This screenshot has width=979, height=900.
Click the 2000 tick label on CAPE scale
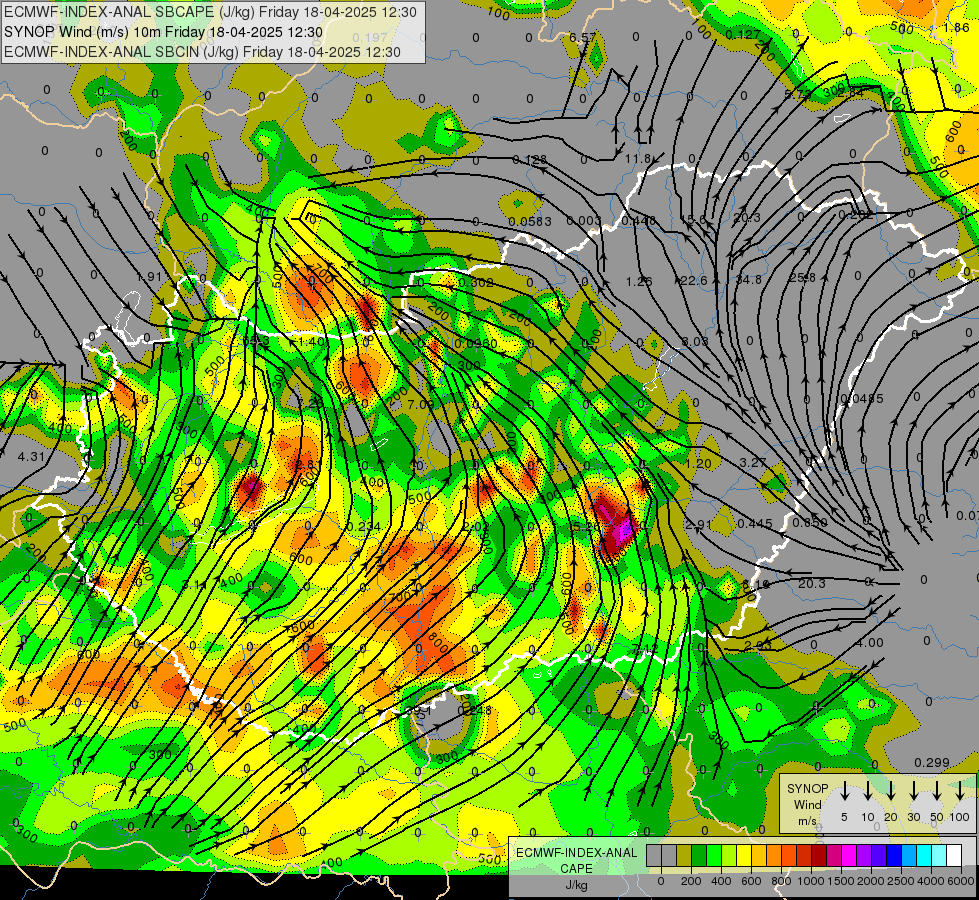tap(871, 881)
